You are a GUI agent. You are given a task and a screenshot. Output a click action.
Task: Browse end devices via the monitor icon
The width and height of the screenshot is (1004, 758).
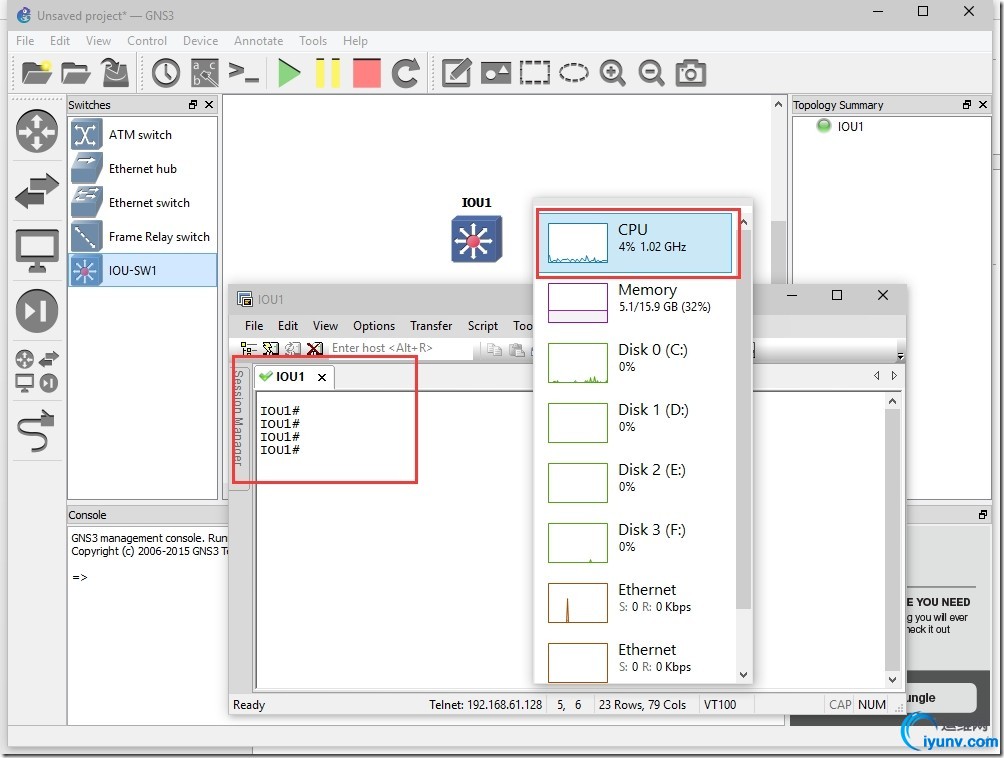pos(37,251)
